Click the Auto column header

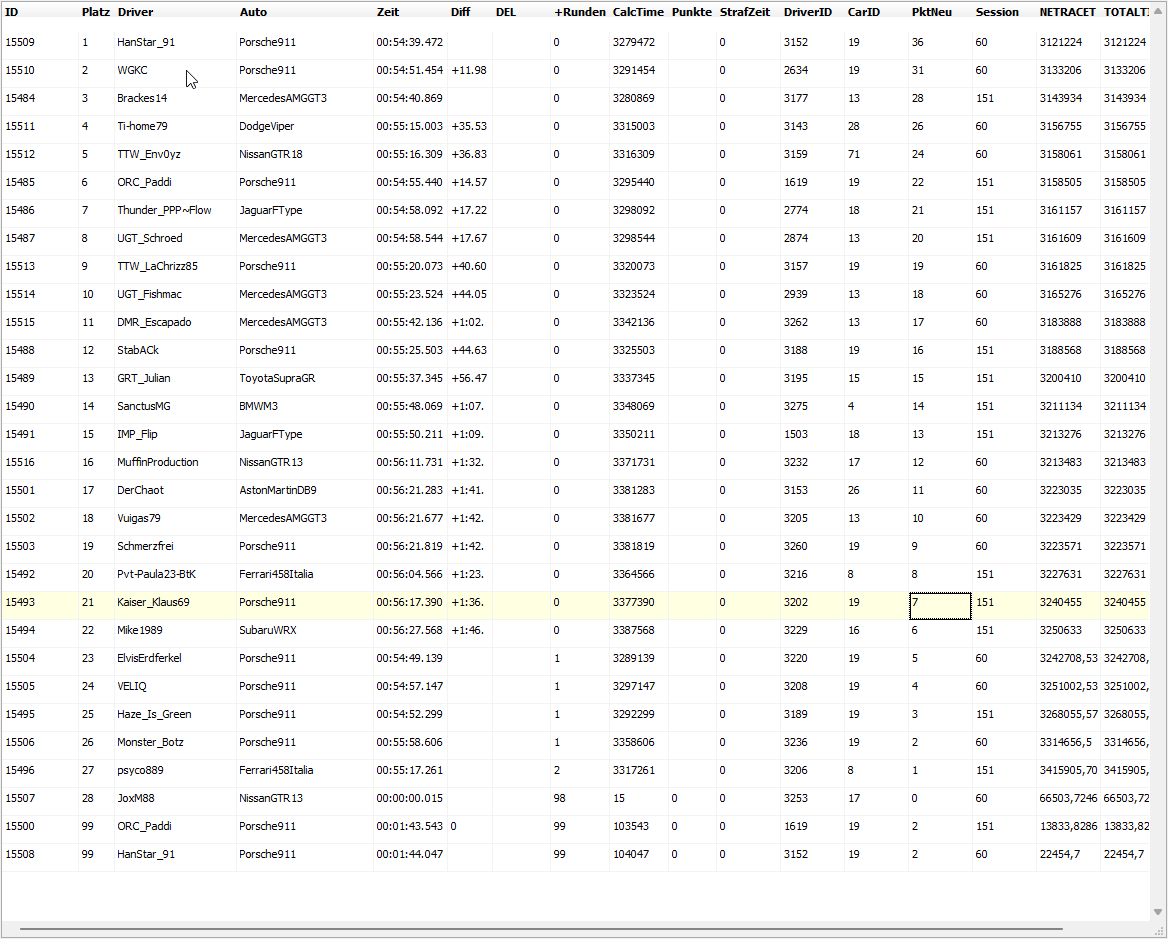pyautogui.click(x=253, y=12)
